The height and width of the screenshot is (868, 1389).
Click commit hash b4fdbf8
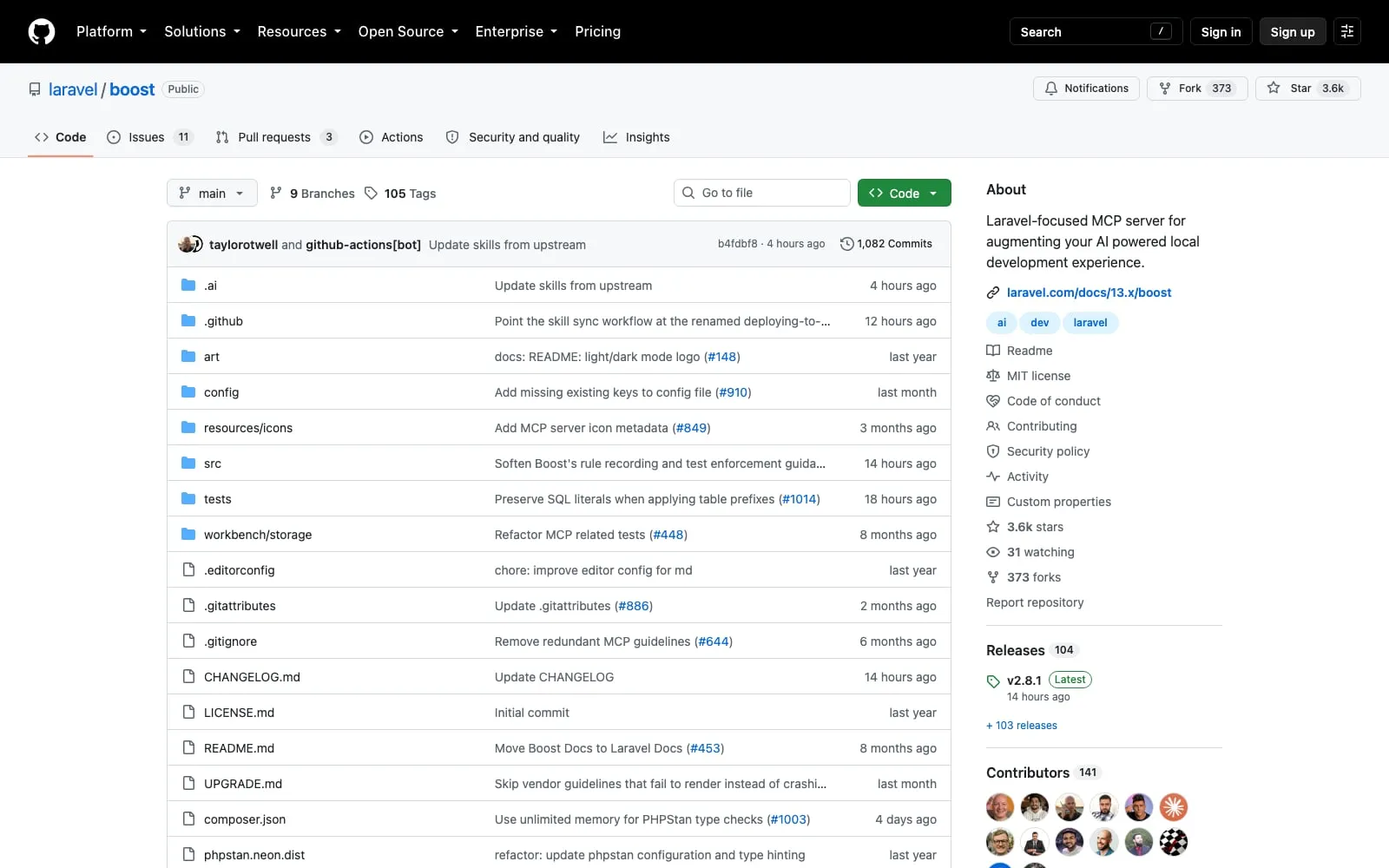click(x=737, y=244)
